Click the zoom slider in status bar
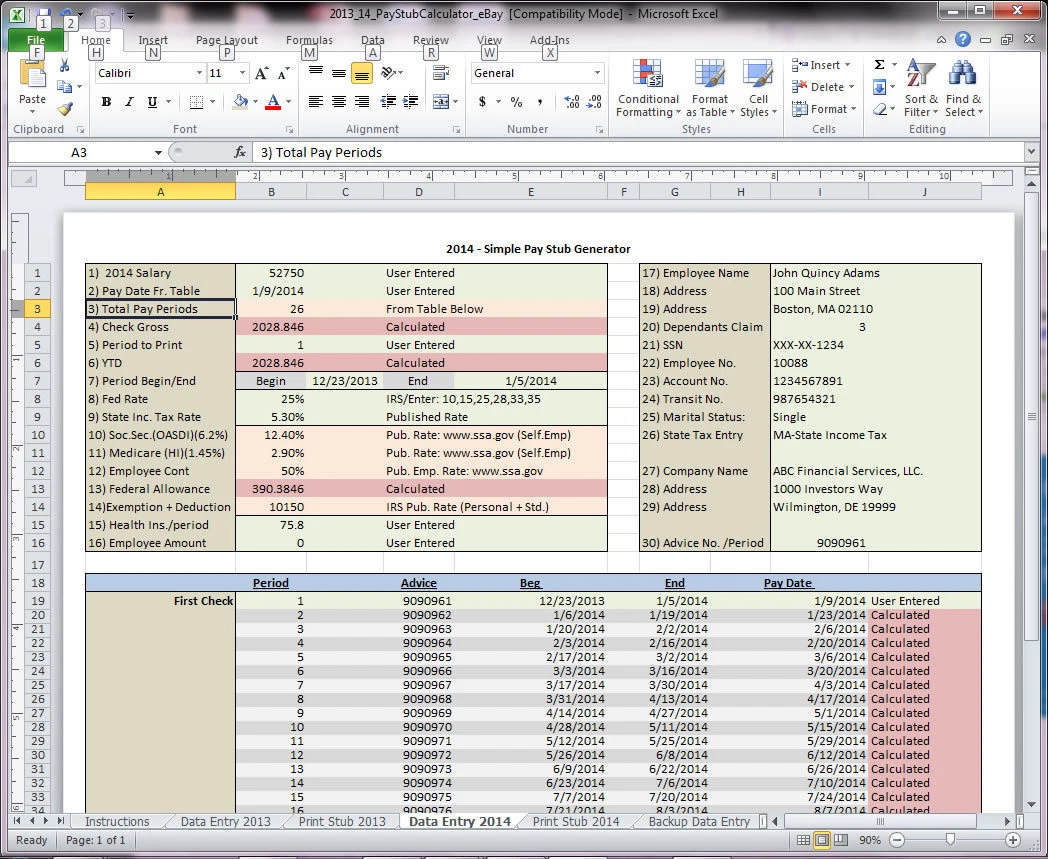The height and width of the screenshot is (859, 1048). coord(949,840)
